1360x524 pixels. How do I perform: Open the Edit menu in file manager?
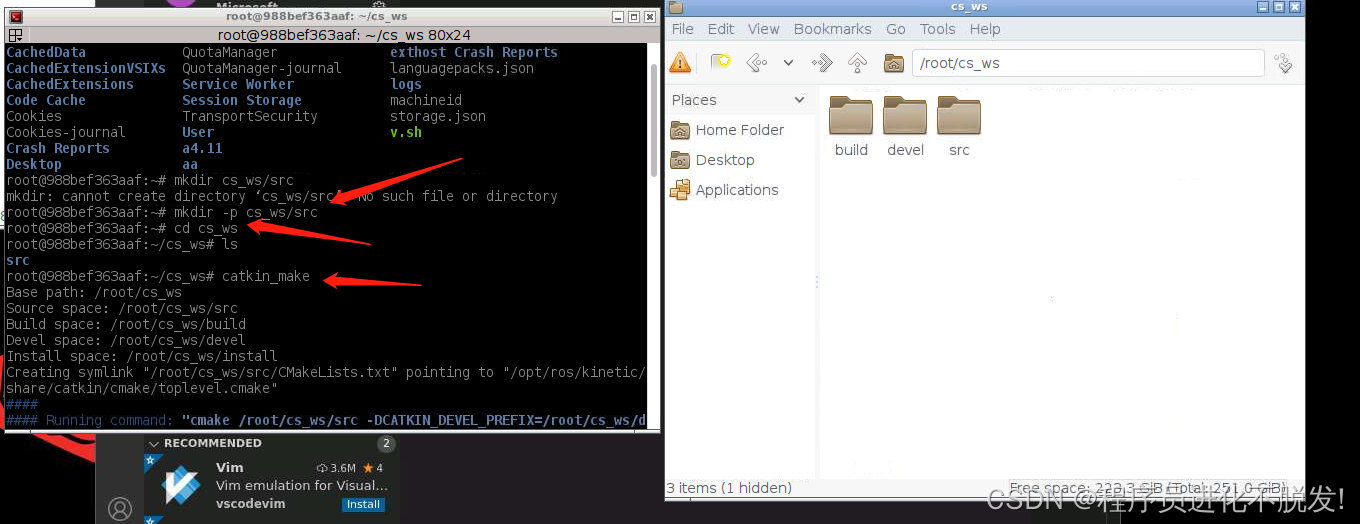721,29
